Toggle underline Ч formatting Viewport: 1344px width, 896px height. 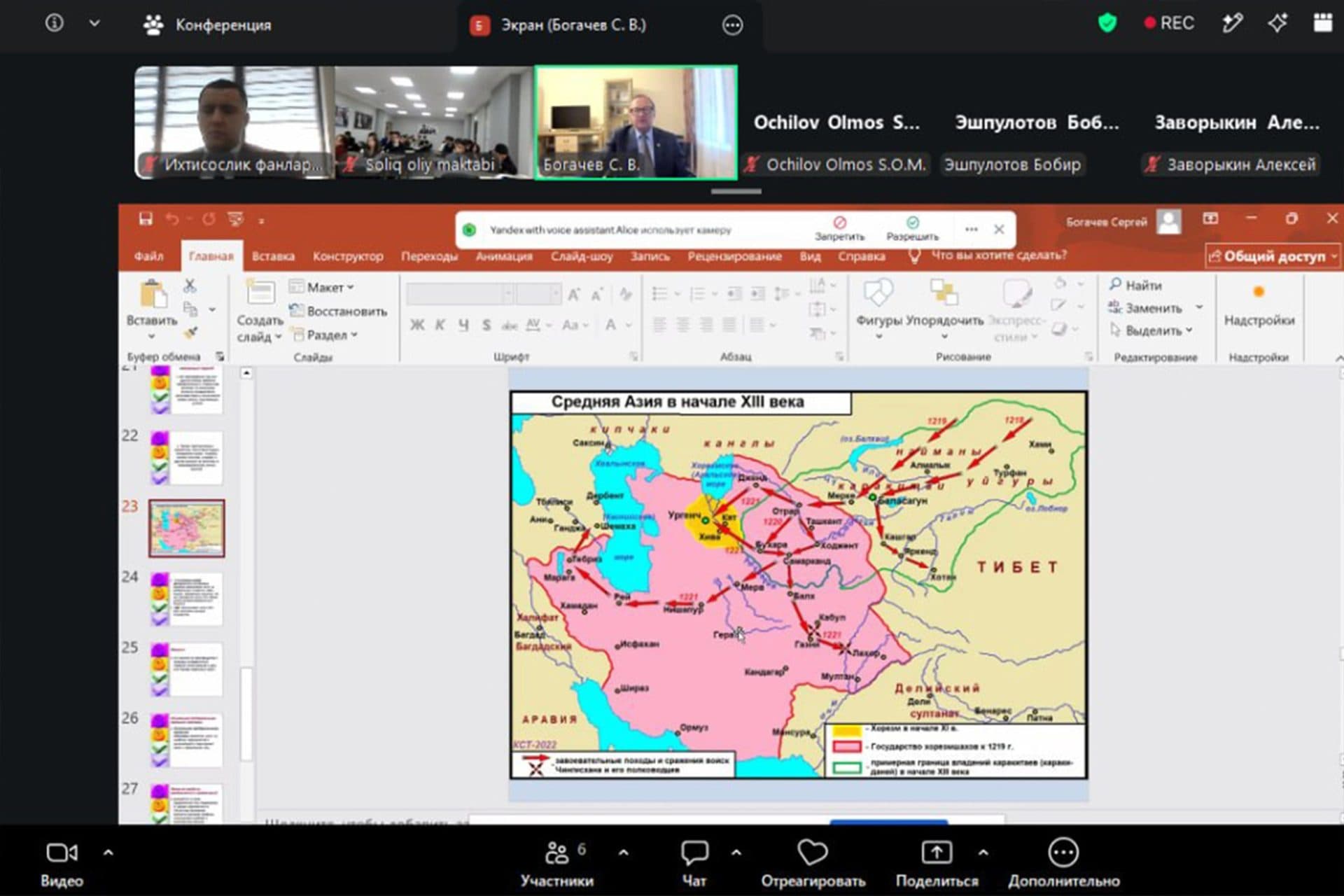click(x=463, y=325)
